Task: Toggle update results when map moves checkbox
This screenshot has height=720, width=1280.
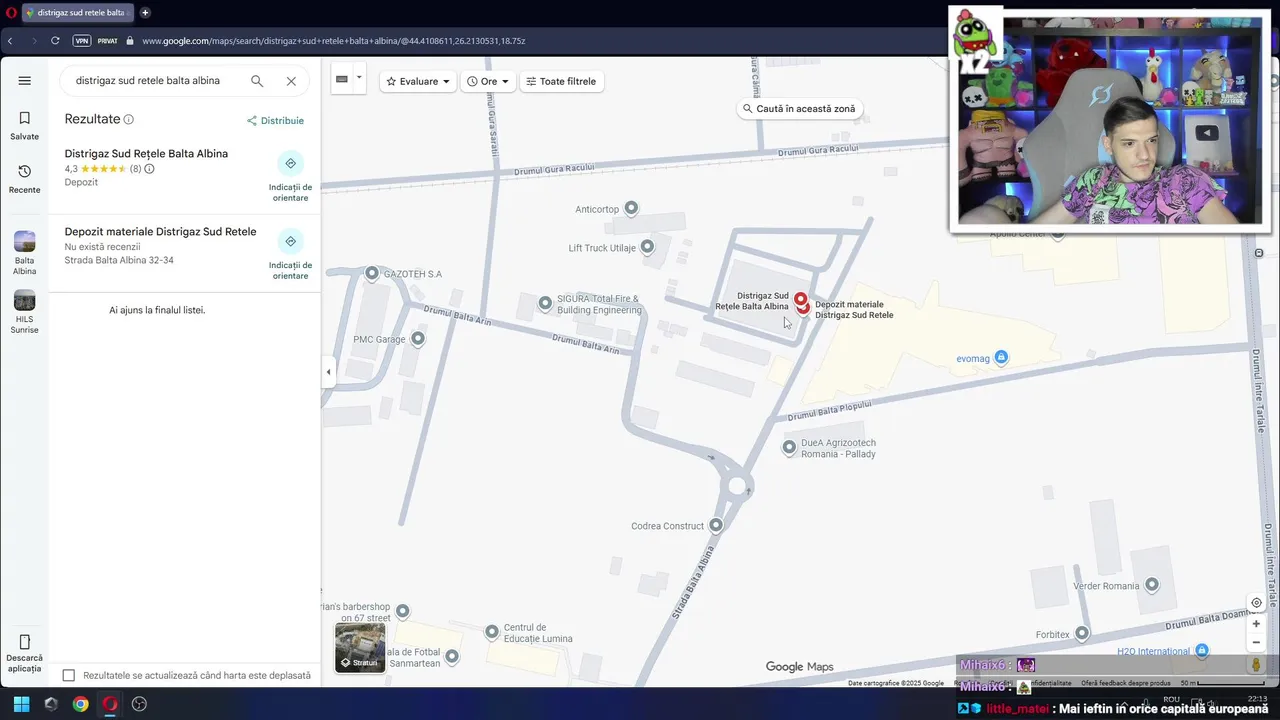Action: [x=69, y=676]
